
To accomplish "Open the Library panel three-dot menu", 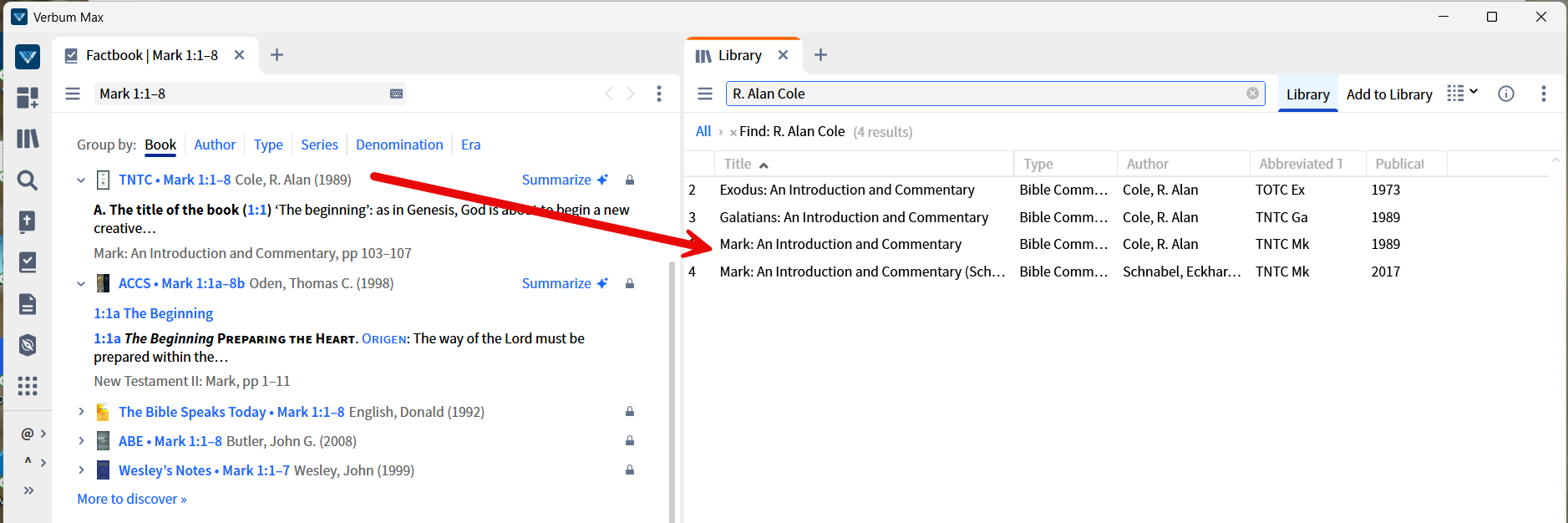I will [x=1544, y=94].
